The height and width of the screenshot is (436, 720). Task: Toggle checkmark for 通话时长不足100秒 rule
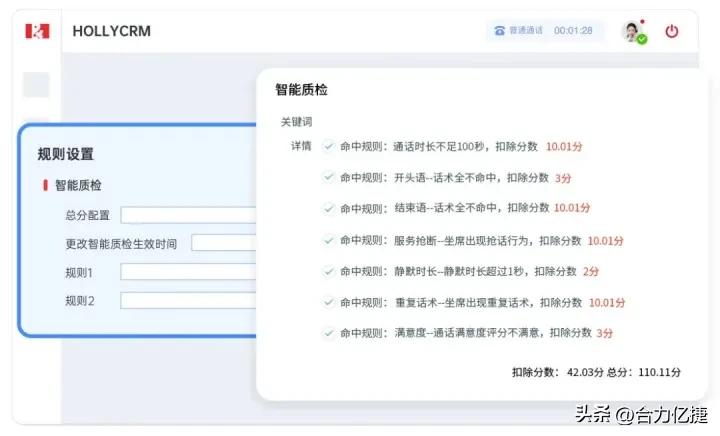point(328,146)
